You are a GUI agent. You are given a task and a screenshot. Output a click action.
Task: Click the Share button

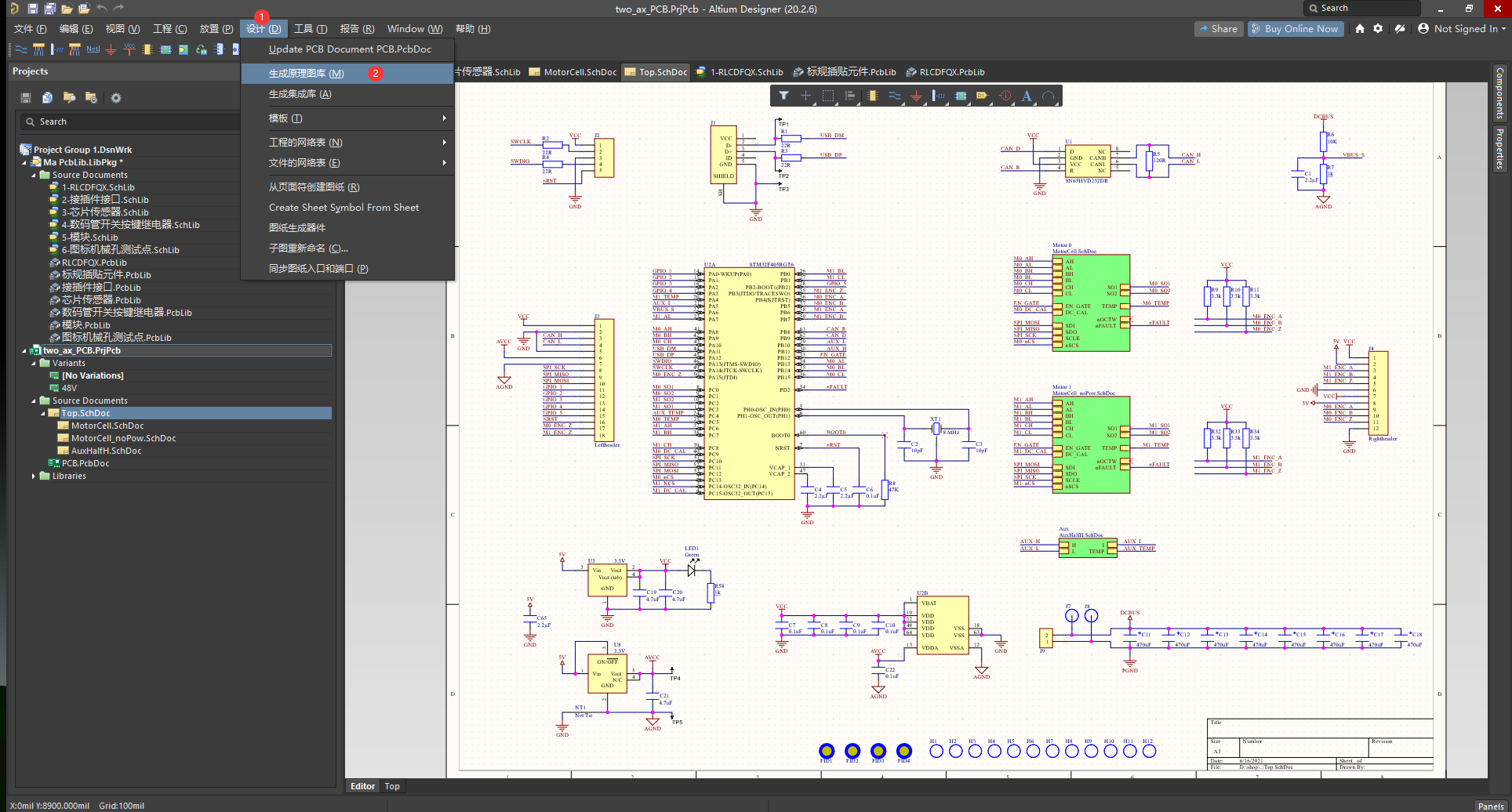pos(1219,28)
